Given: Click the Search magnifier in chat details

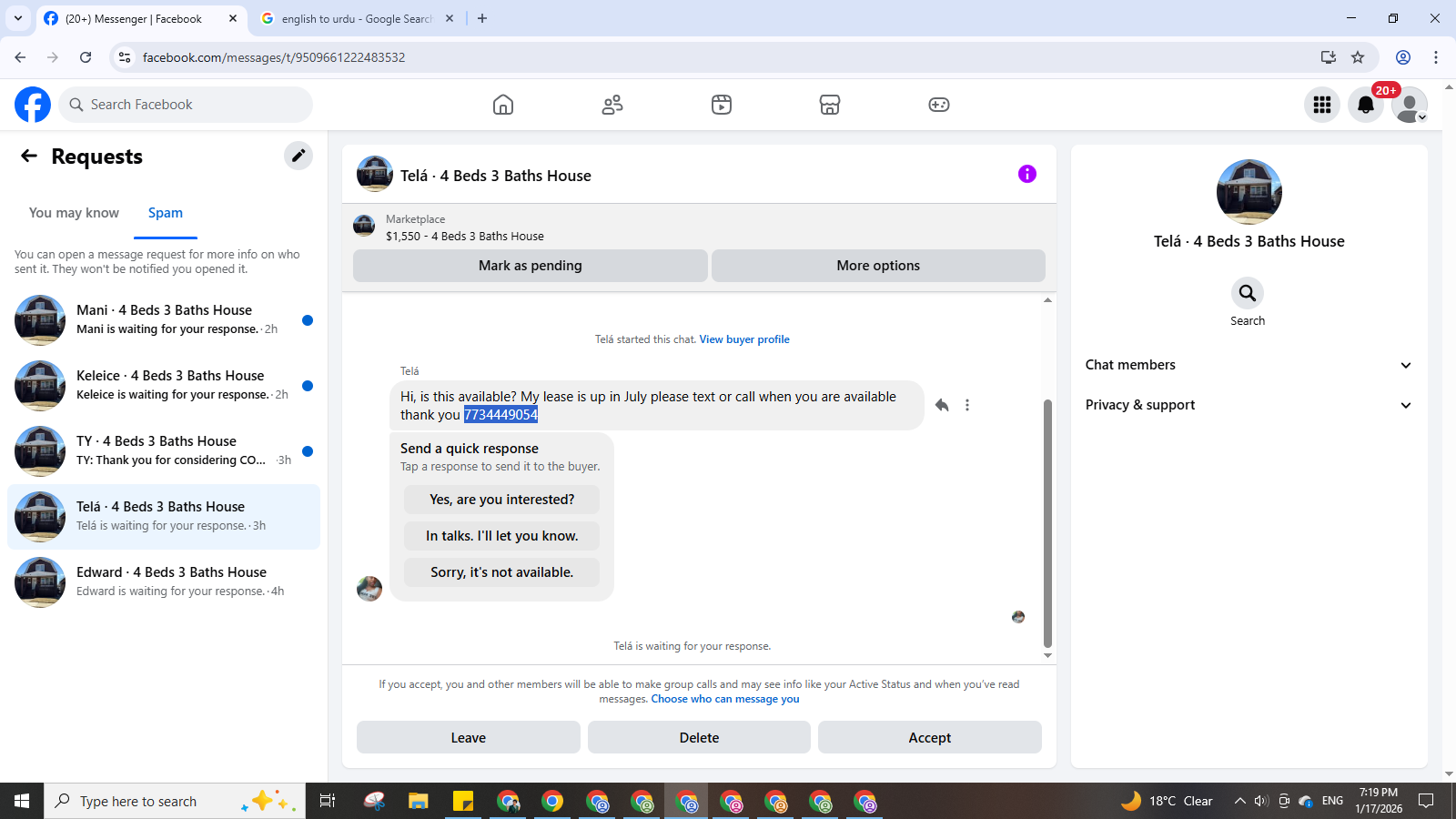Looking at the screenshot, I should pyautogui.click(x=1248, y=293).
